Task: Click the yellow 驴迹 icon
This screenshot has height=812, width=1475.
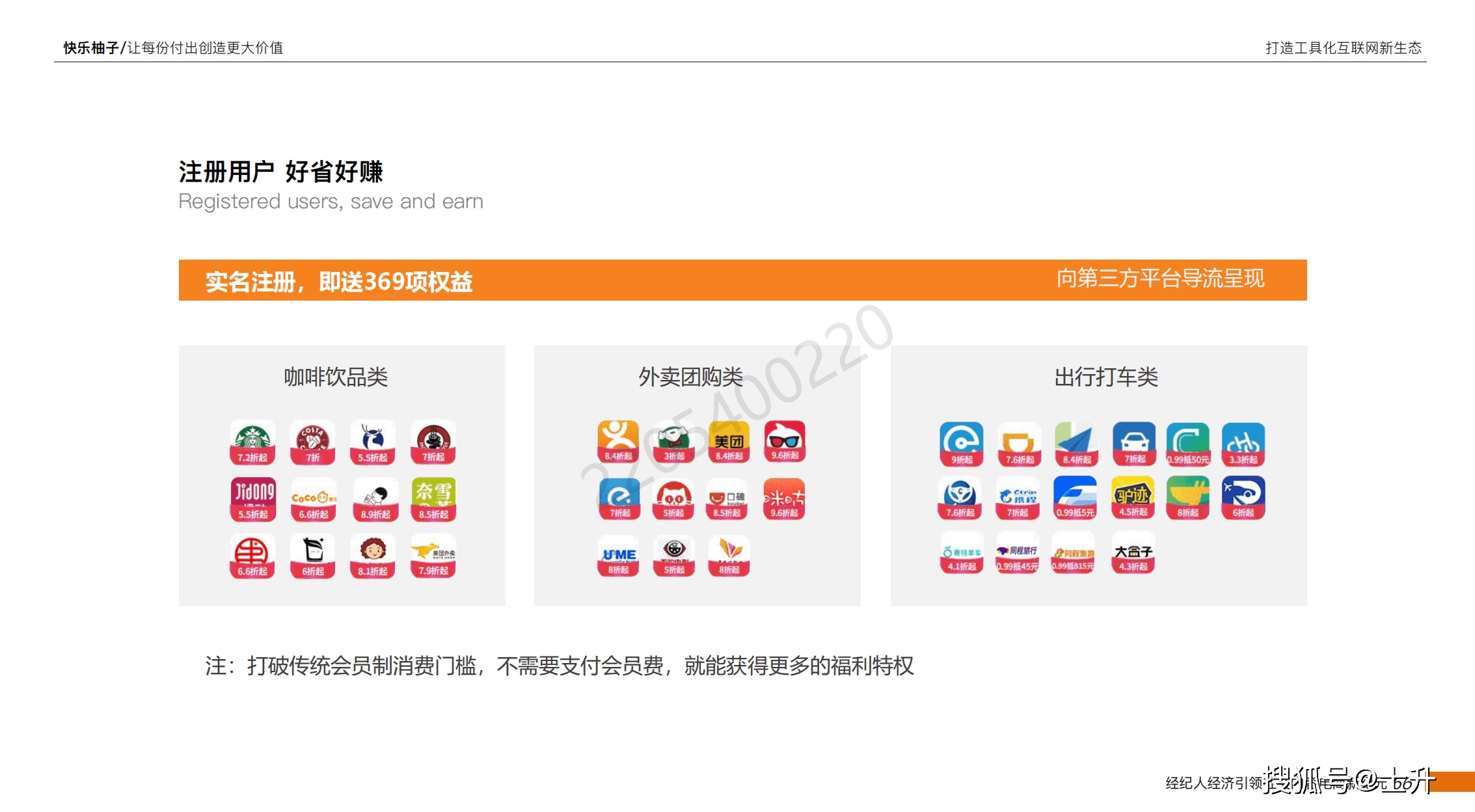Action: coord(1132,498)
